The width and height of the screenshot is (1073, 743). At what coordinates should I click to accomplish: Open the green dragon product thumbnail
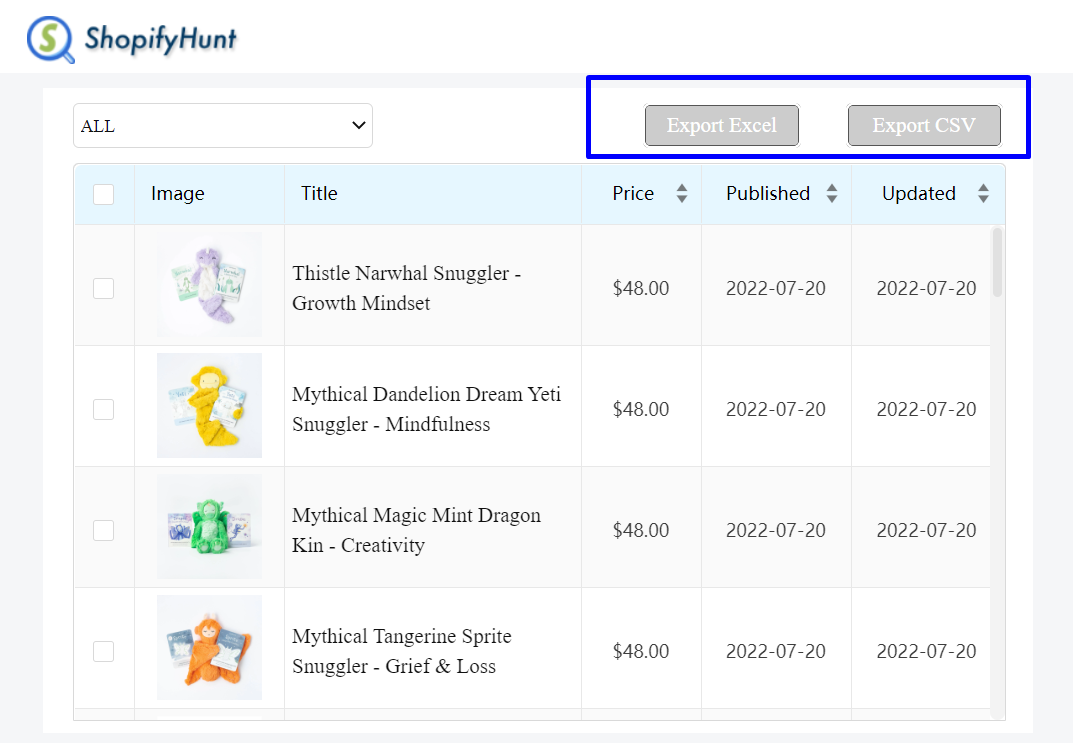[209, 527]
